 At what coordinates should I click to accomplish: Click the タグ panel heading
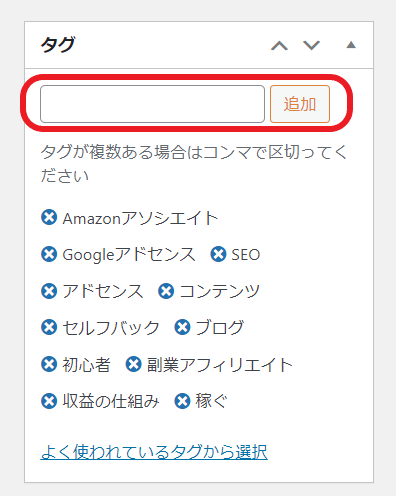pos(58,45)
